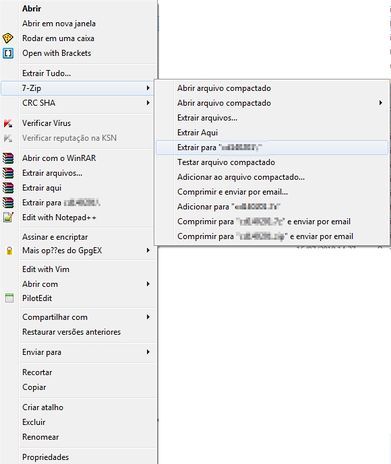Expand the Abrir com submenu arrow
This screenshot has width=391, height=464.
coord(148,284)
